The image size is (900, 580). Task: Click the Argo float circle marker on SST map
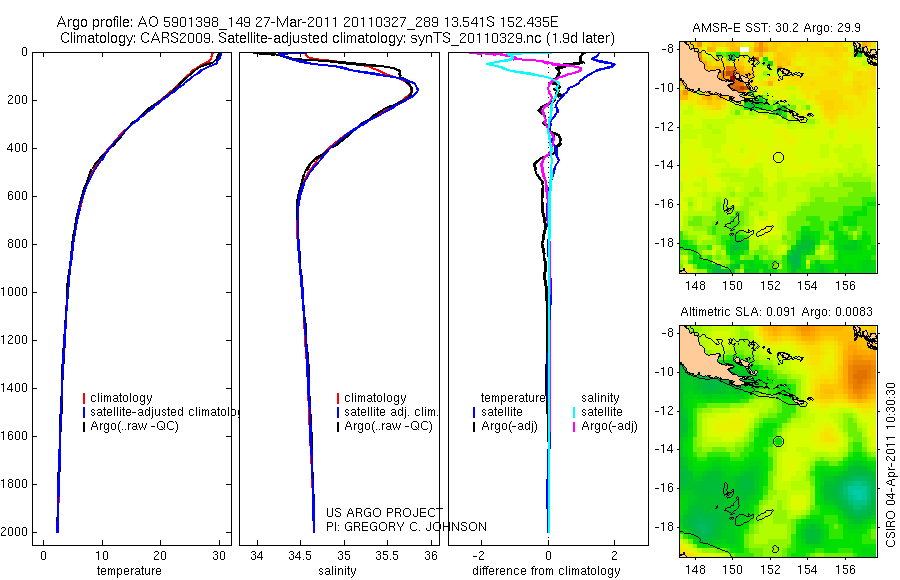[778, 157]
